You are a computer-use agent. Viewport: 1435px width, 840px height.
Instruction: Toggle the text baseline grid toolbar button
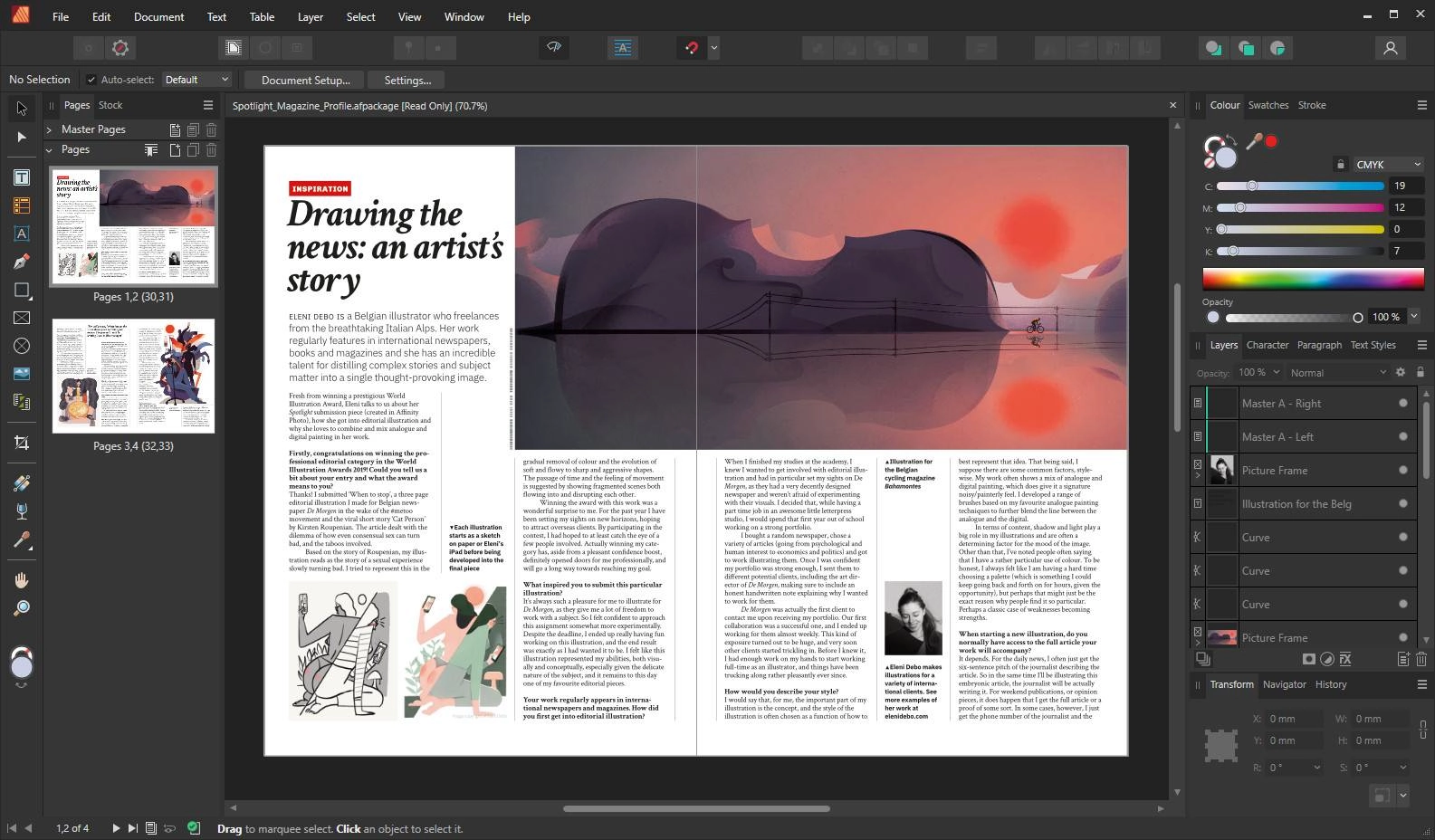point(623,48)
